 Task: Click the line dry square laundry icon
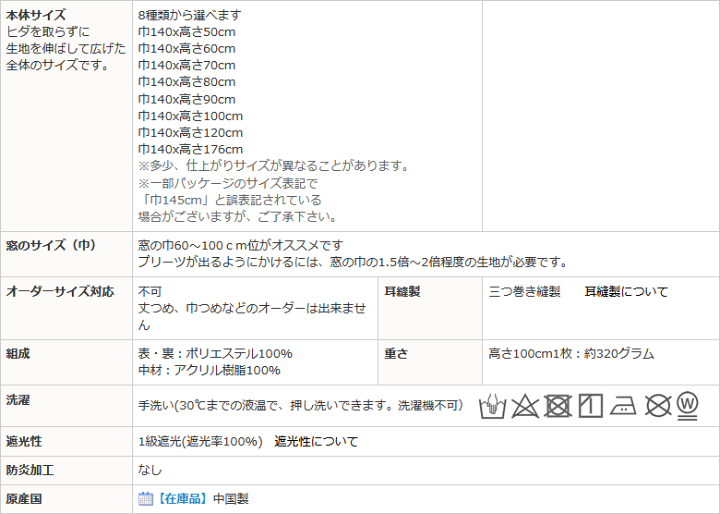pyautogui.click(x=590, y=405)
